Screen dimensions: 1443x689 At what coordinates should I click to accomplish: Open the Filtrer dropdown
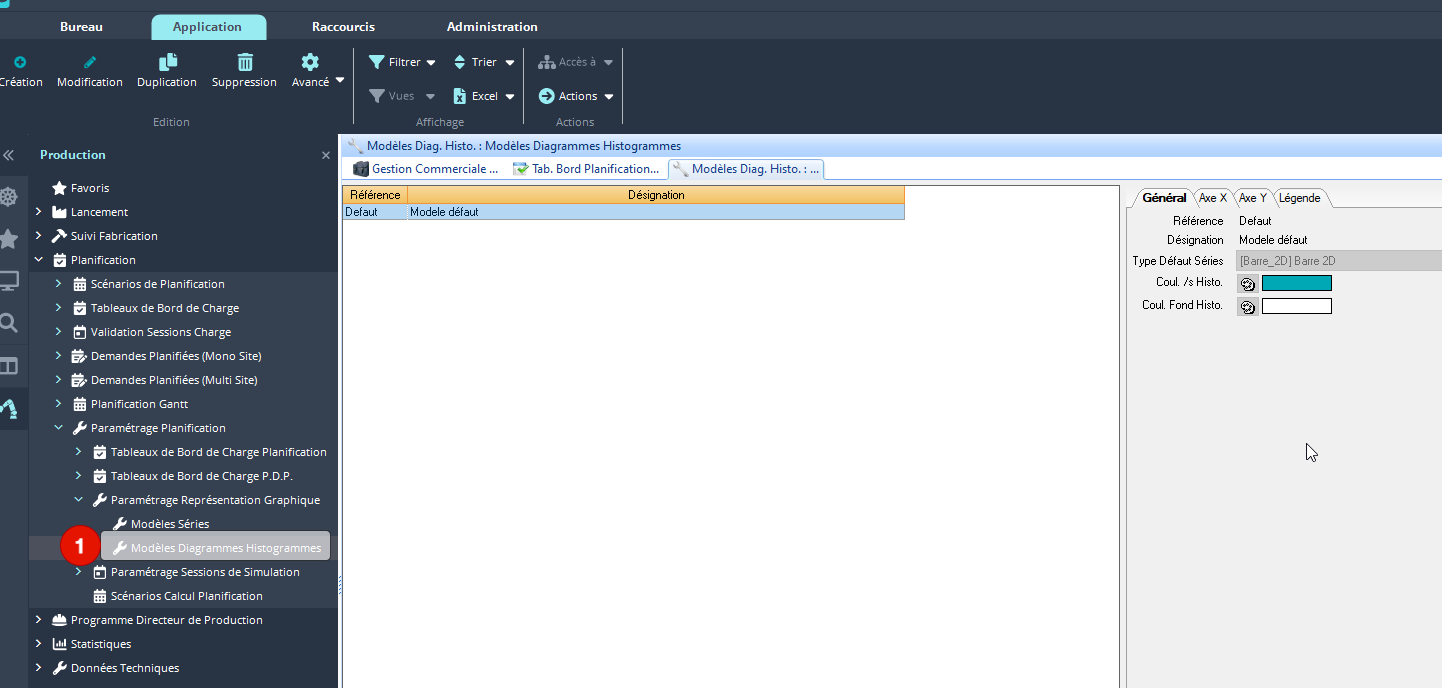click(402, 62)
